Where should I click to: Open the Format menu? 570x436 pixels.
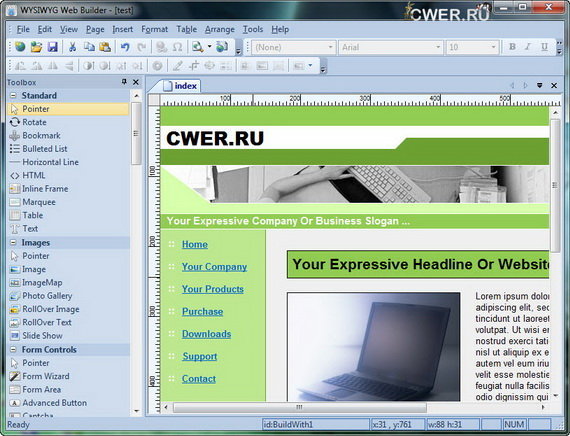154,29
